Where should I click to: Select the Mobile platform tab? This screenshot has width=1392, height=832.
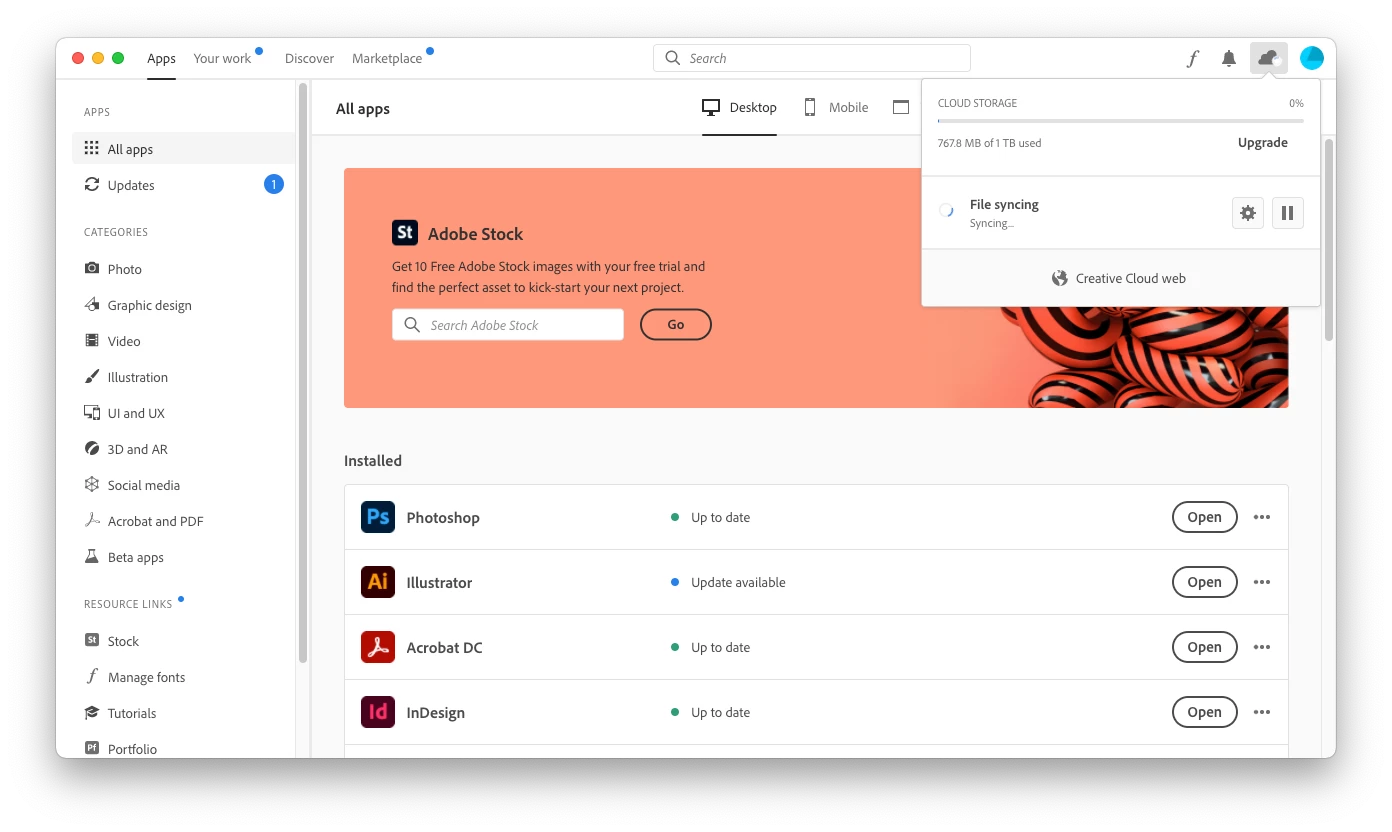click(836, 107)
